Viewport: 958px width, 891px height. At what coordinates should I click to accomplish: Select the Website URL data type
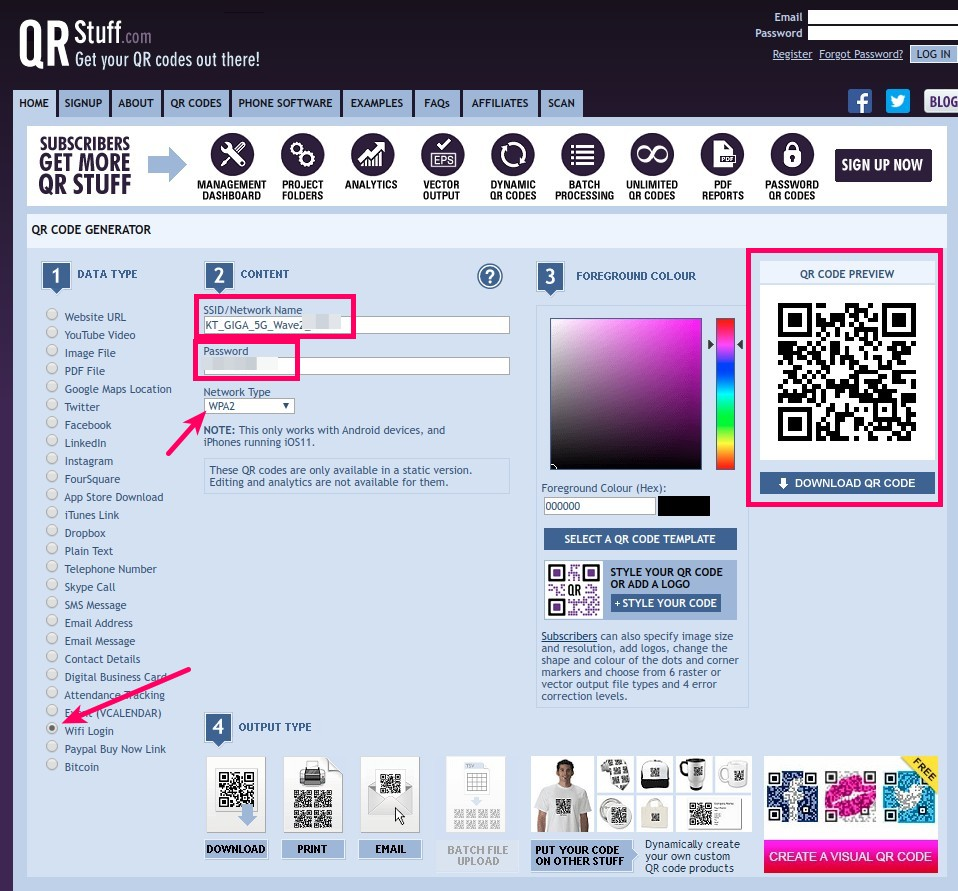click(53, 314)
